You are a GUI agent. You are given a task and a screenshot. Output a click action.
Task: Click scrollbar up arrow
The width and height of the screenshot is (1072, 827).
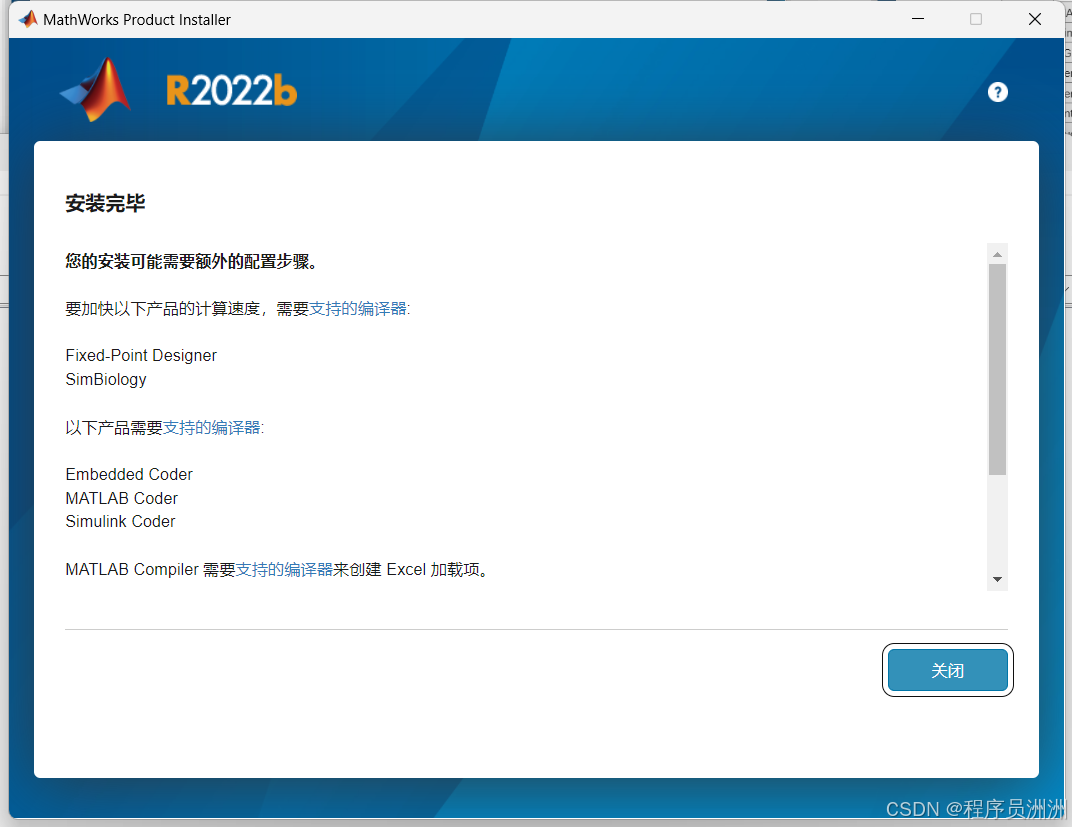tap(997, 254)
